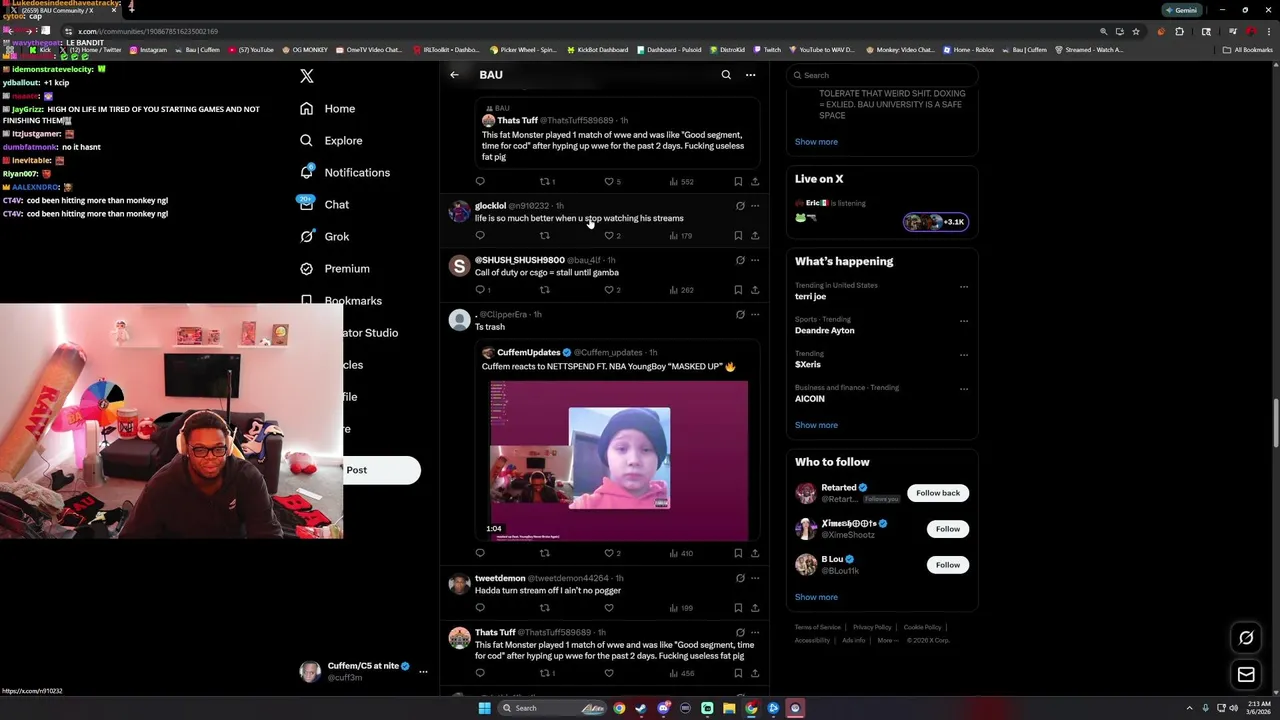Like tweetdemon's post

coord(609,608)
